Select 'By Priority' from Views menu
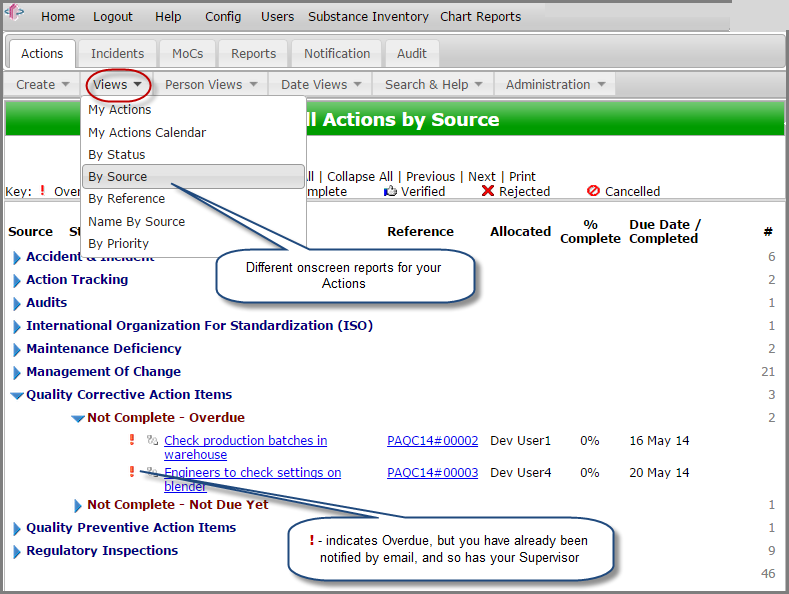Viewport: 789px width, 594px height. pyautogui.click(x=118, y=243)
